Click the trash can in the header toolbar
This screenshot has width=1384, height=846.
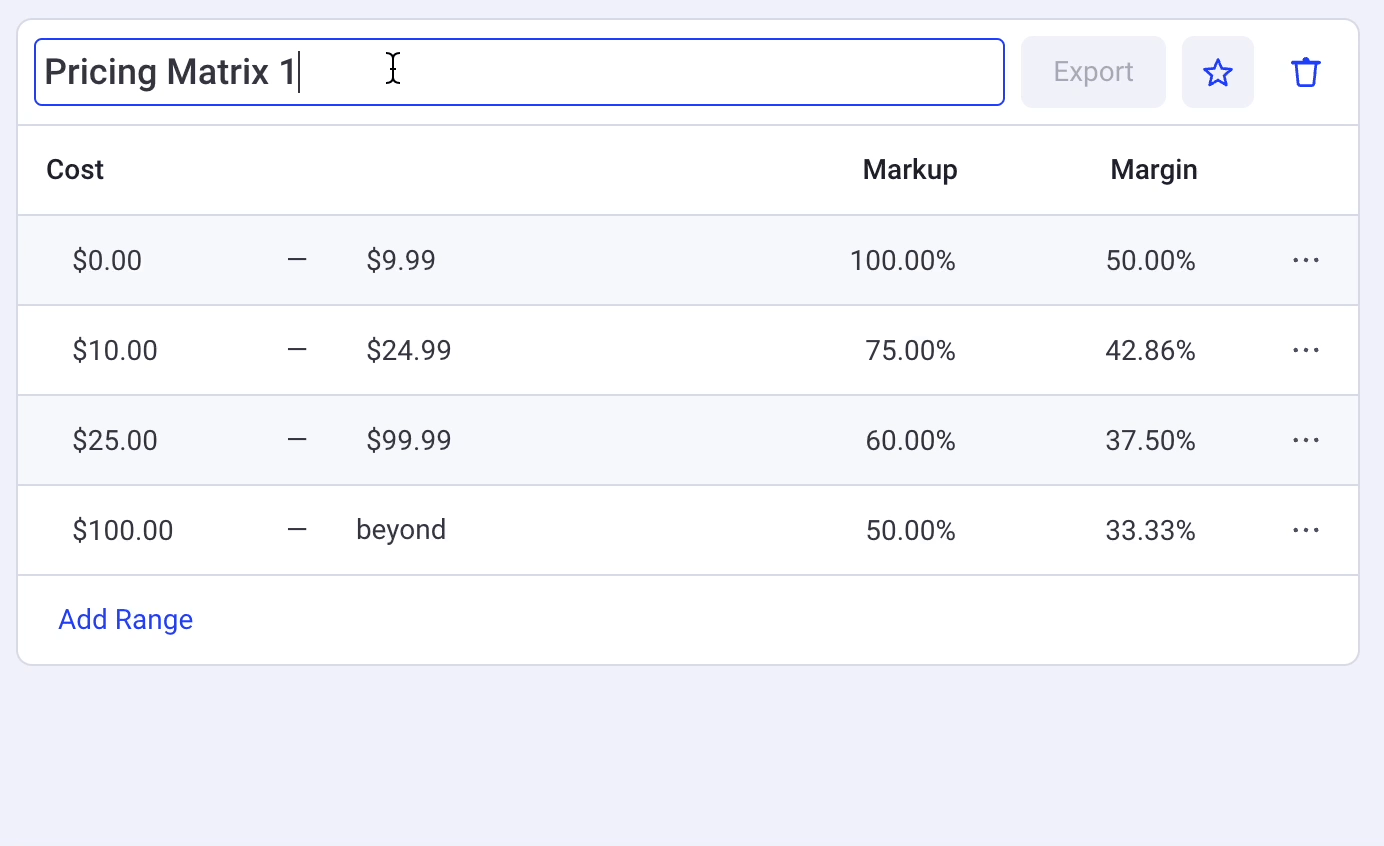(1306, 71)
